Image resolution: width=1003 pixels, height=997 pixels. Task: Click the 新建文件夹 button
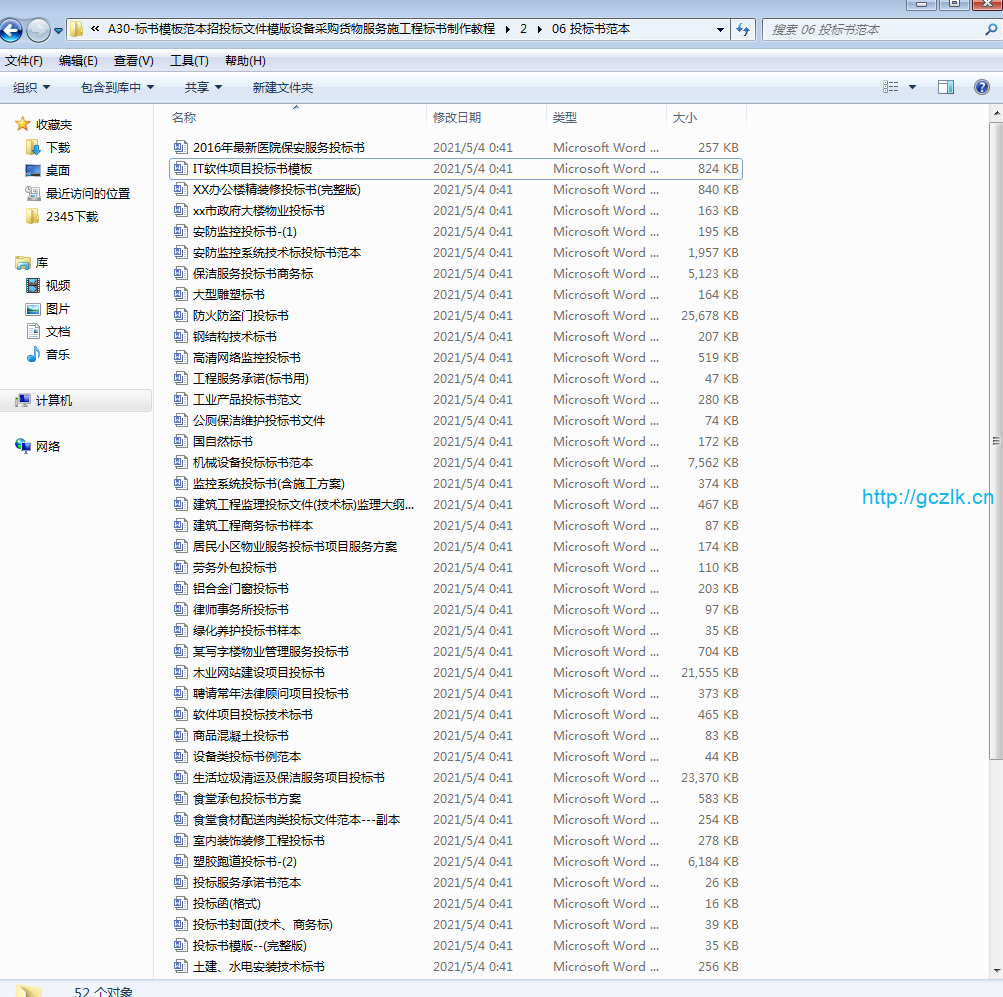pyautogui.click(x=282, y=88)
